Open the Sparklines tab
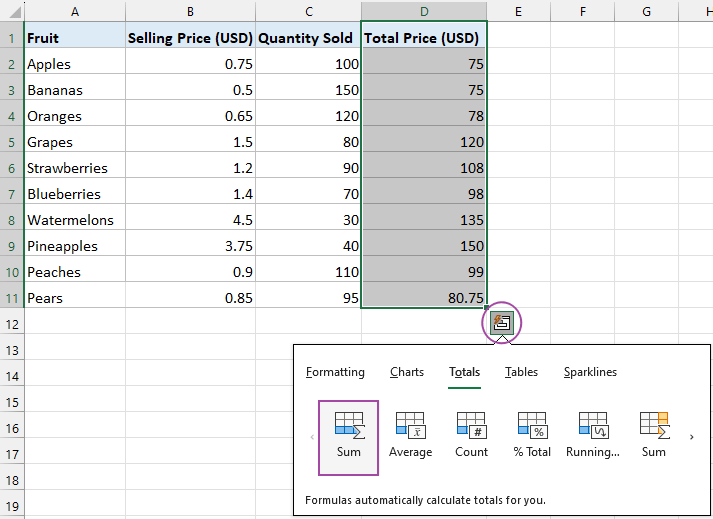713x519 pixels. tap(590, 372)
